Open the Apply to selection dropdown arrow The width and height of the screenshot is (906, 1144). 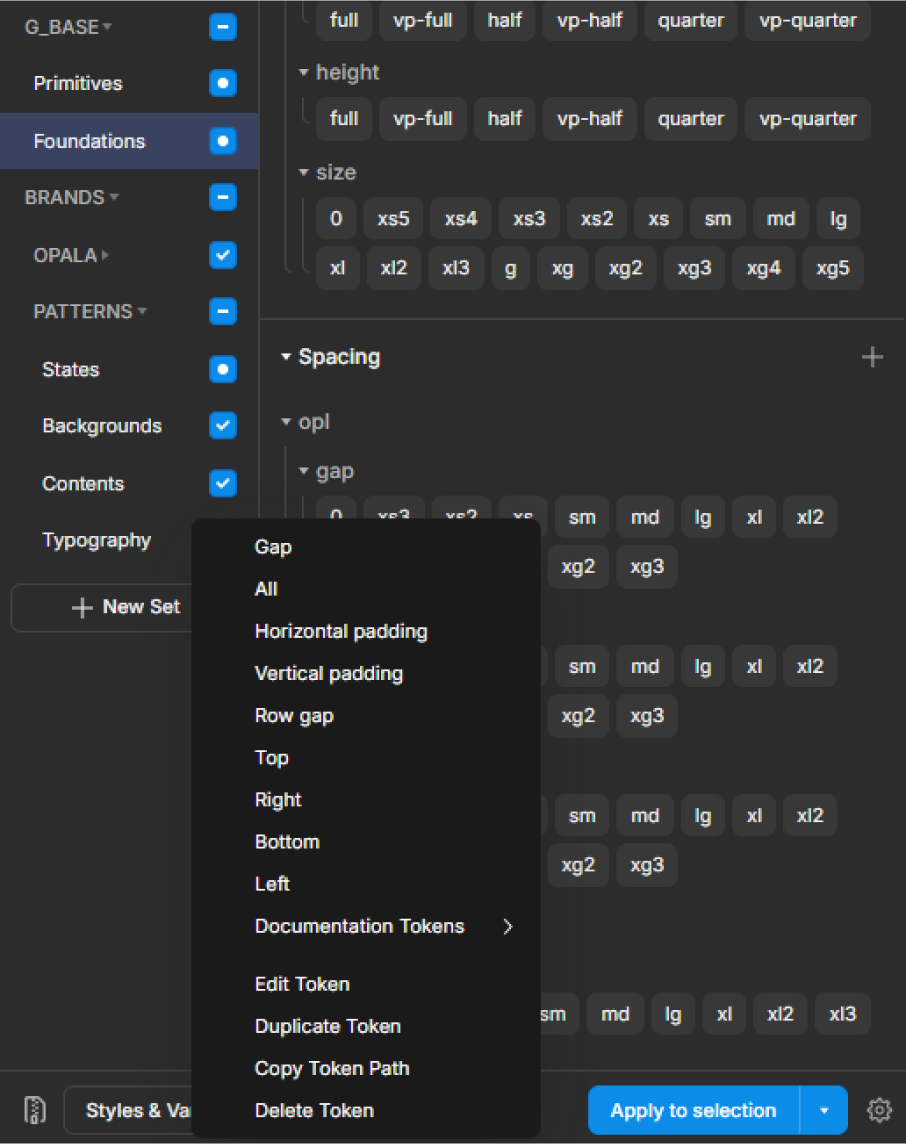coord(824,1110)
